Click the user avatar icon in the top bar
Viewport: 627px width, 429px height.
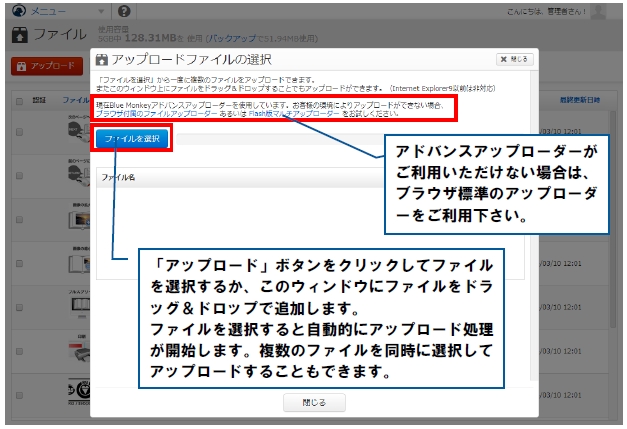click(x=599, y=11)
